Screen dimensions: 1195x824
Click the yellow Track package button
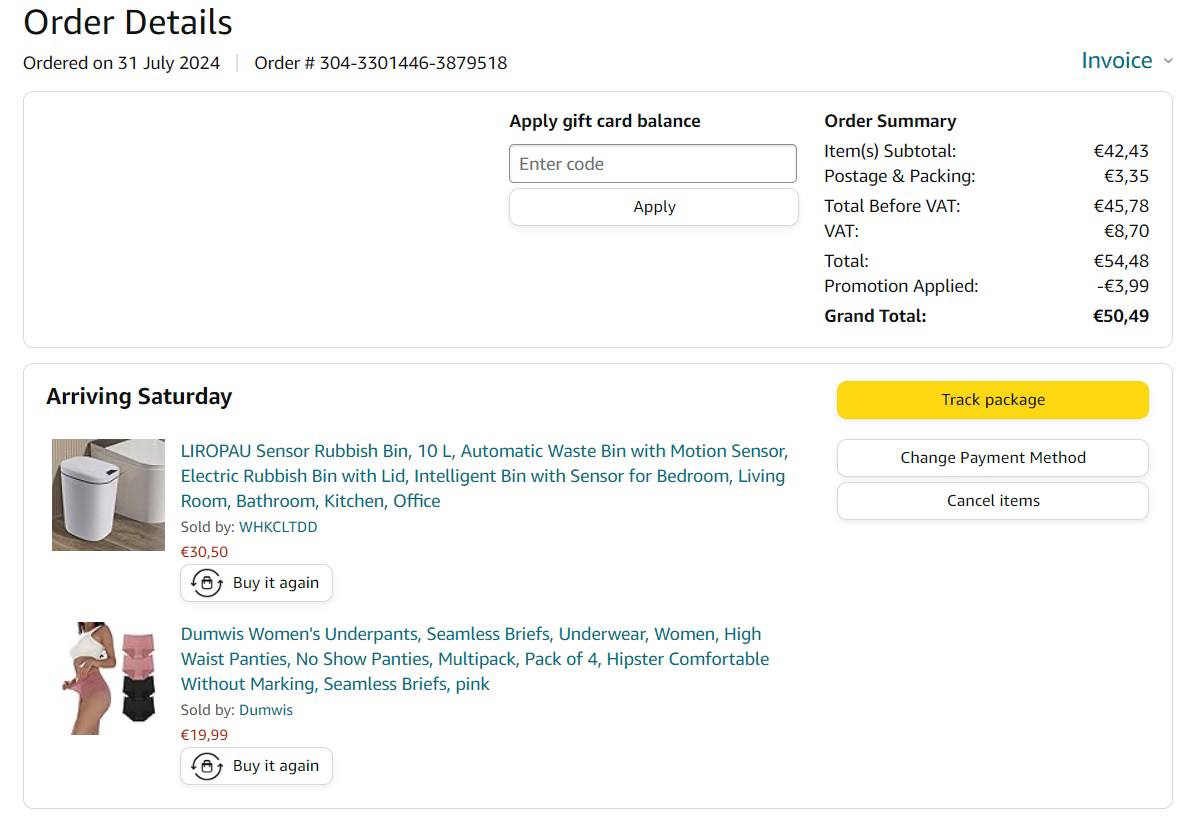pos(992,400)
